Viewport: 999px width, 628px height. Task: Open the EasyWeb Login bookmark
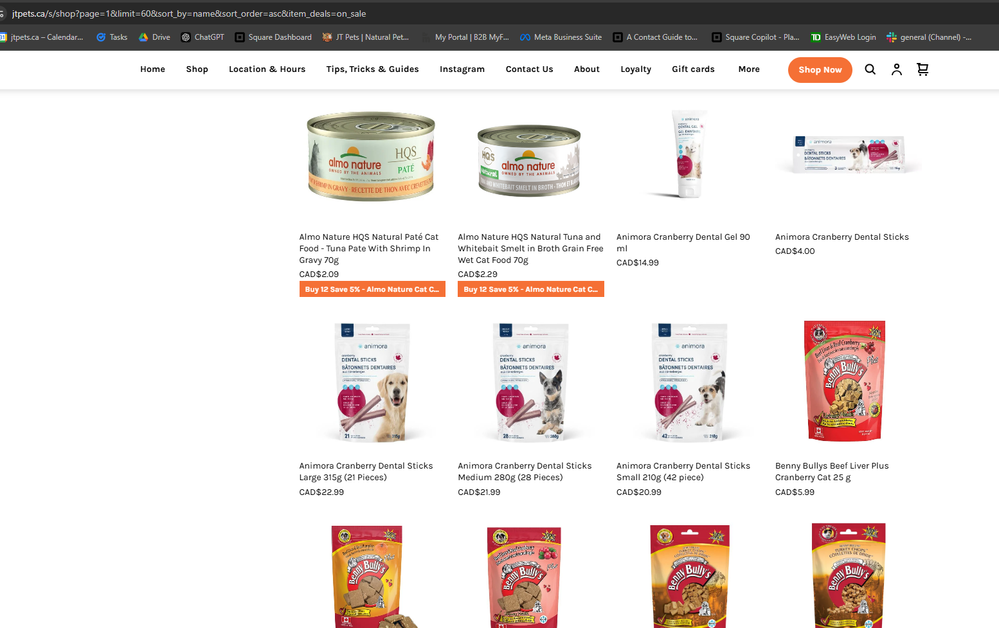click(x=843, y=37)
